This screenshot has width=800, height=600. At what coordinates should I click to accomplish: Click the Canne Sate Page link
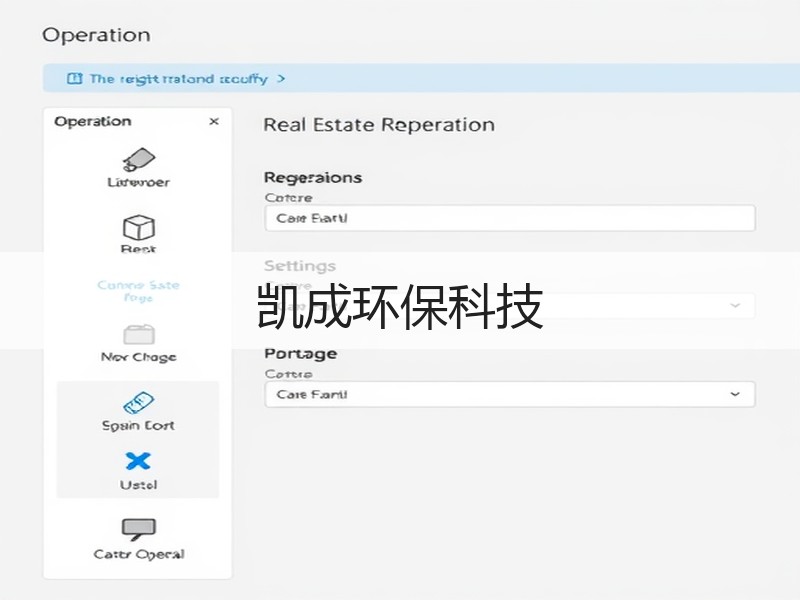[138, 291]
